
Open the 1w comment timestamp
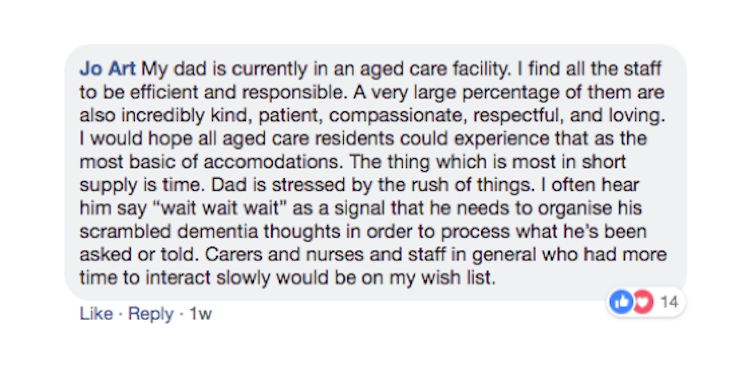(201, 314)
